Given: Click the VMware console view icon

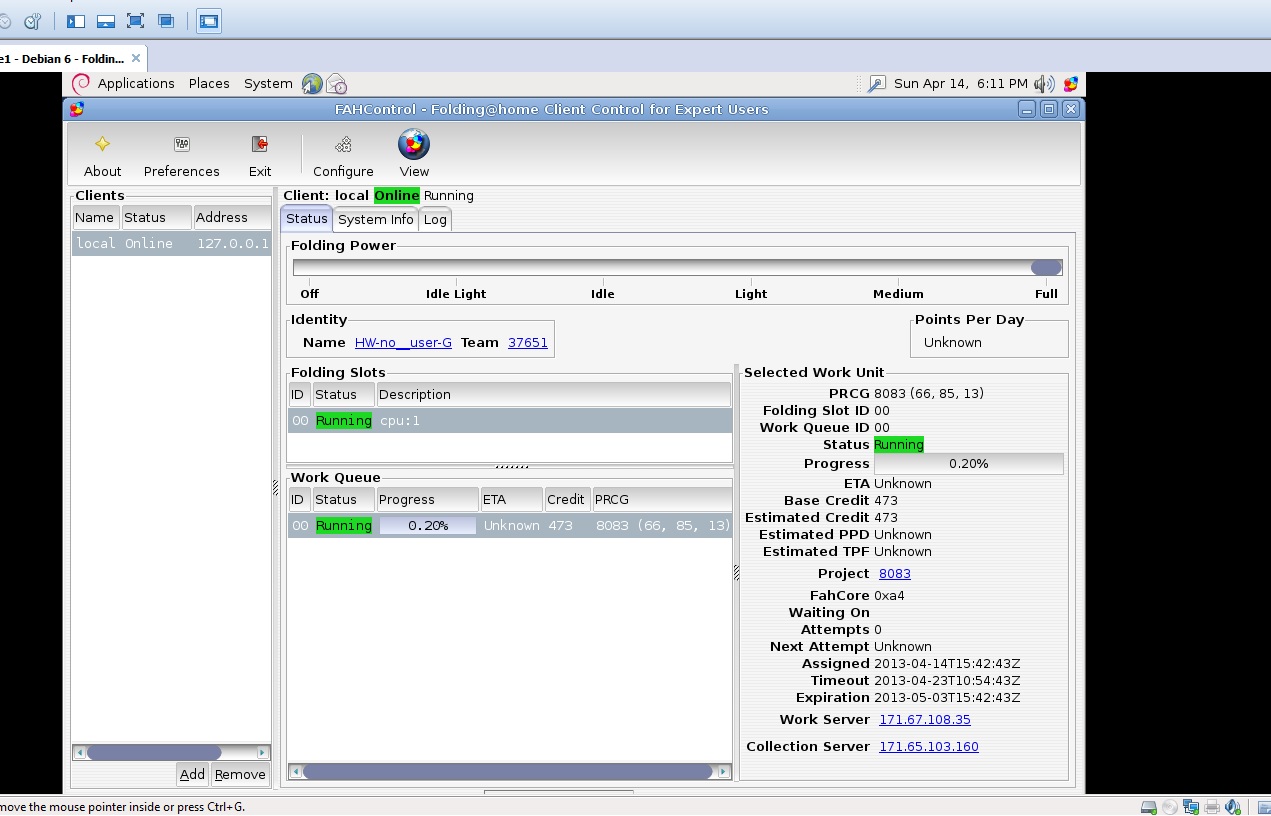Looking at the screenshot, I should [x=106, y=21].
